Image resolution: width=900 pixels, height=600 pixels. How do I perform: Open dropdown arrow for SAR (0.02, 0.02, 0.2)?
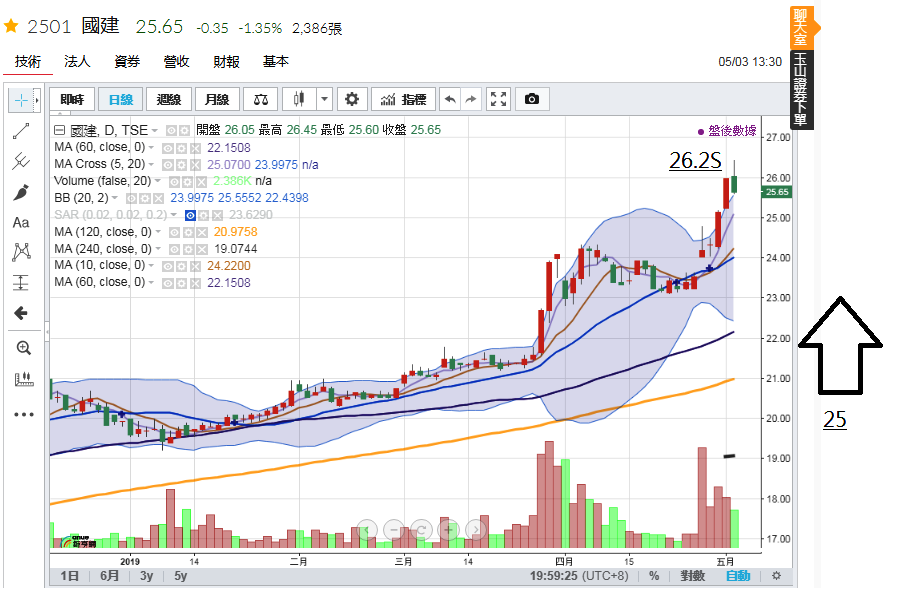pos(173,215)
